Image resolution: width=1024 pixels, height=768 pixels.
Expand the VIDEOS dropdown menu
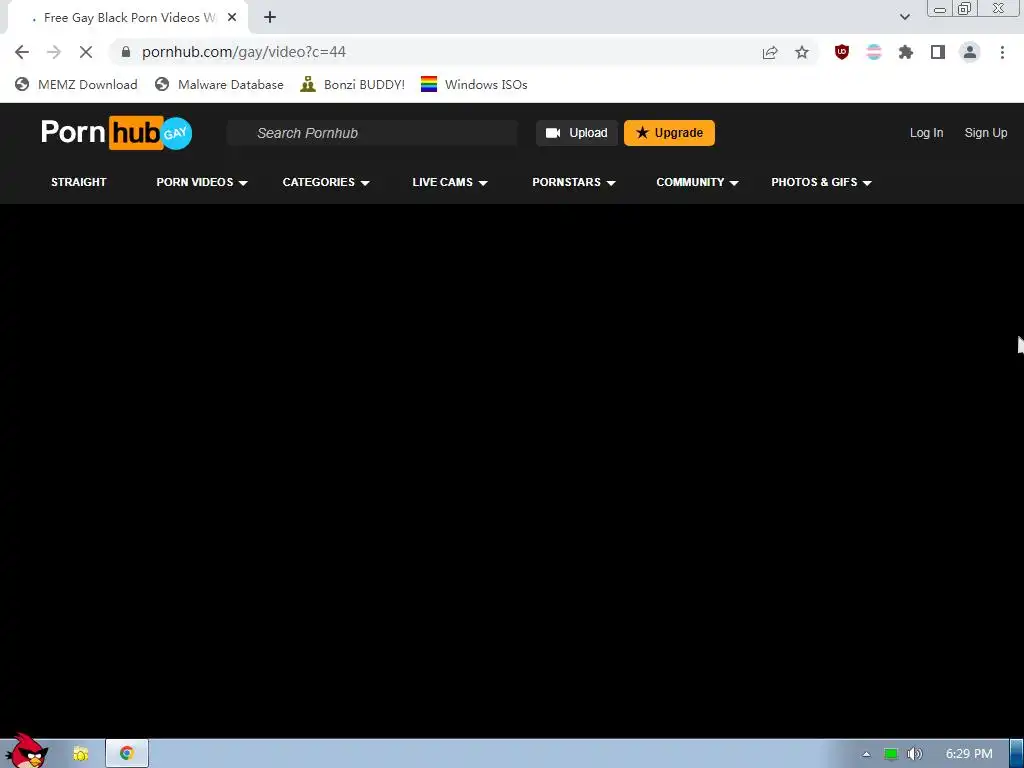click(202, 182)
